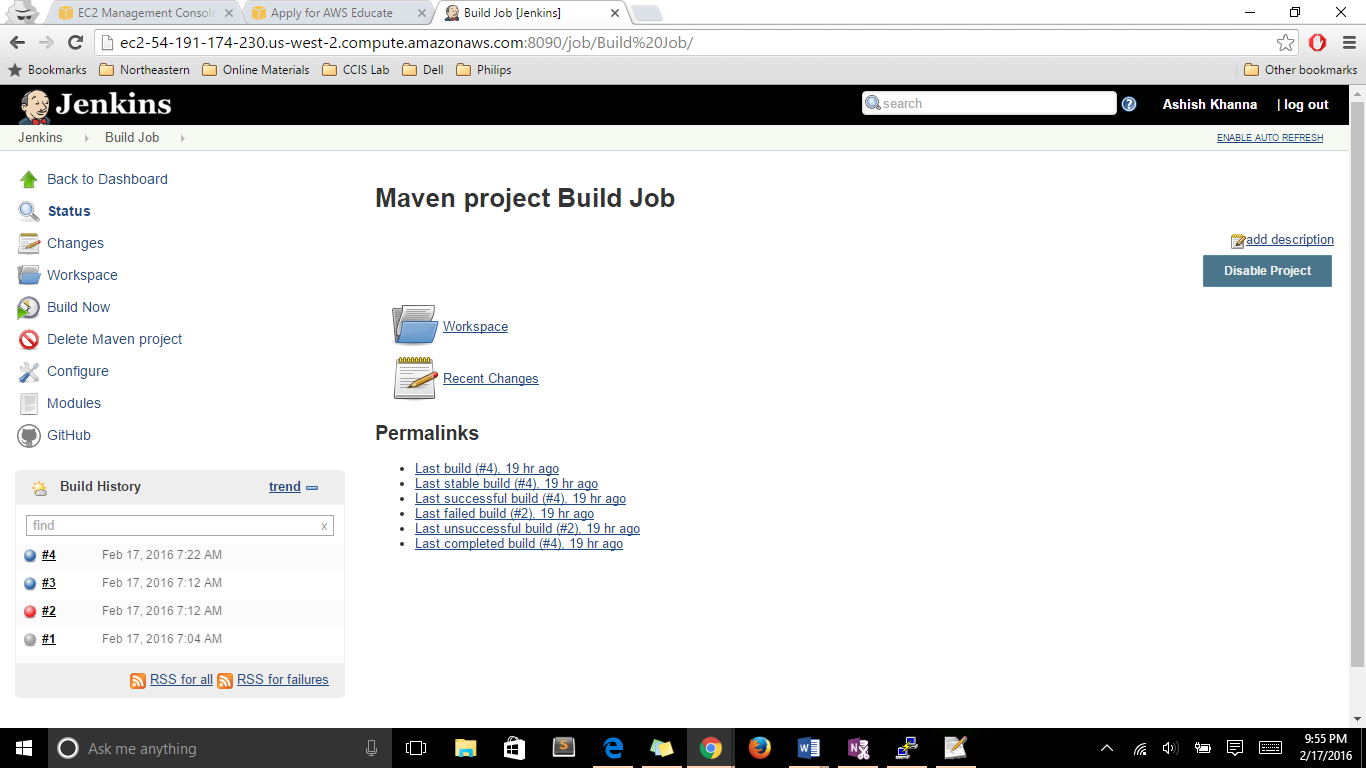This screenshot has height=768, width=1366.
Task: Expand the Jenkins breadcrumb dropdown arrow
Action: click(87, 138)
